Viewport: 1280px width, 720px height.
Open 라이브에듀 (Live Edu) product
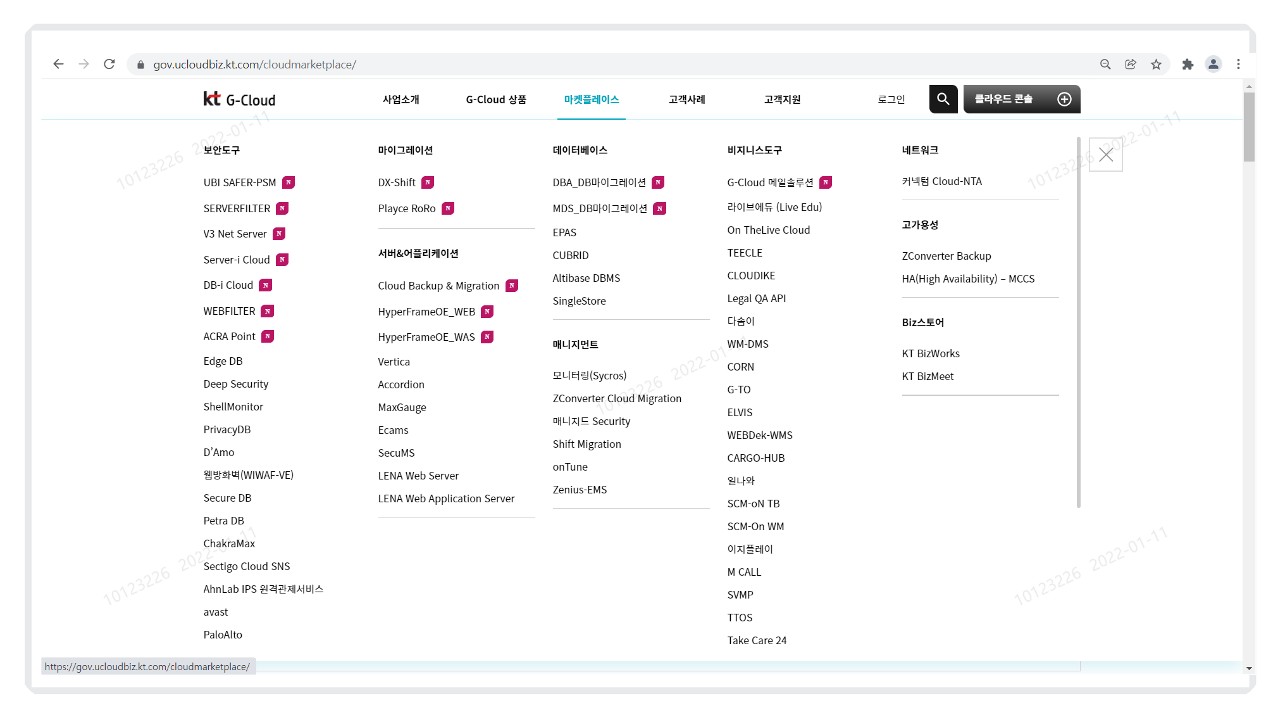pyautogui.click(x=774, y=207)
